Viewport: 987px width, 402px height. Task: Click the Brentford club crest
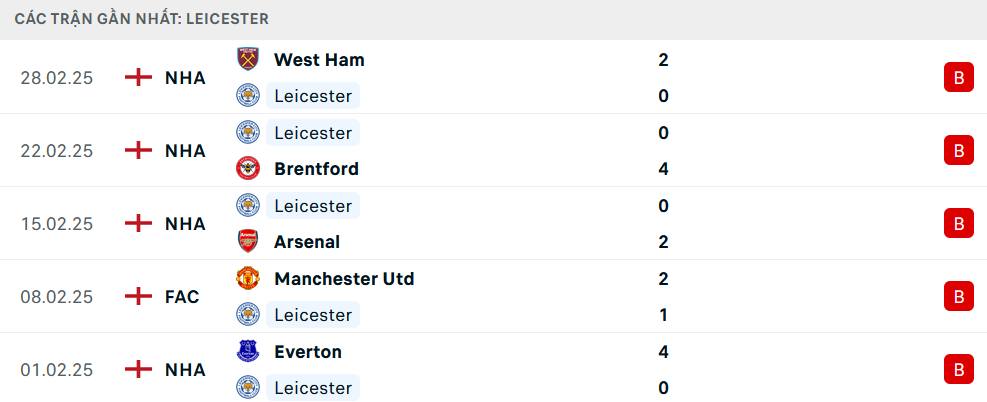[x=247, y=168]
